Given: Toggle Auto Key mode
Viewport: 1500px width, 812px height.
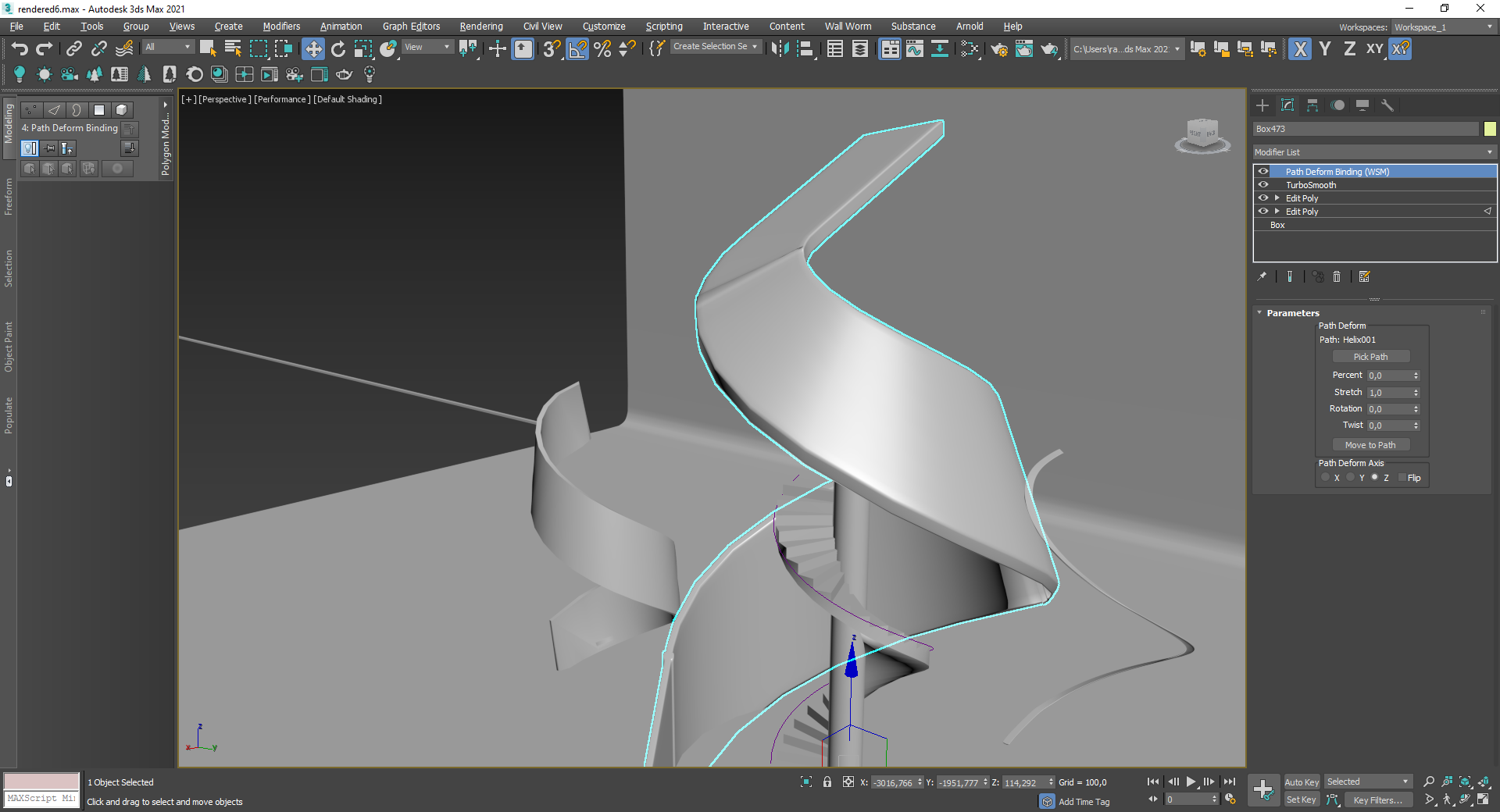Looking at the screenshot, I should click(1302, 782).
